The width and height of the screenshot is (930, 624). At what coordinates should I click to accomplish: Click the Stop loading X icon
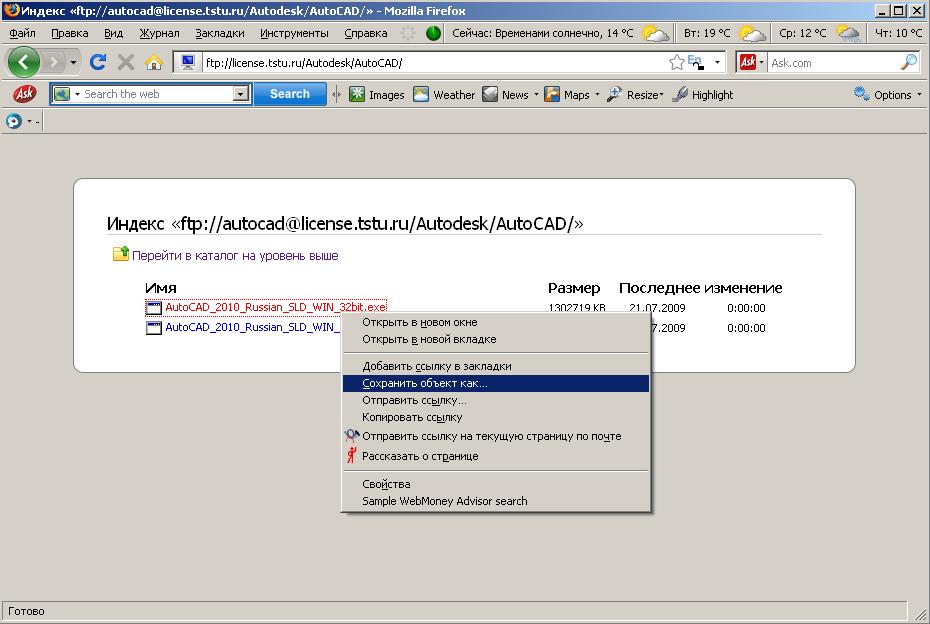(126, 62)
